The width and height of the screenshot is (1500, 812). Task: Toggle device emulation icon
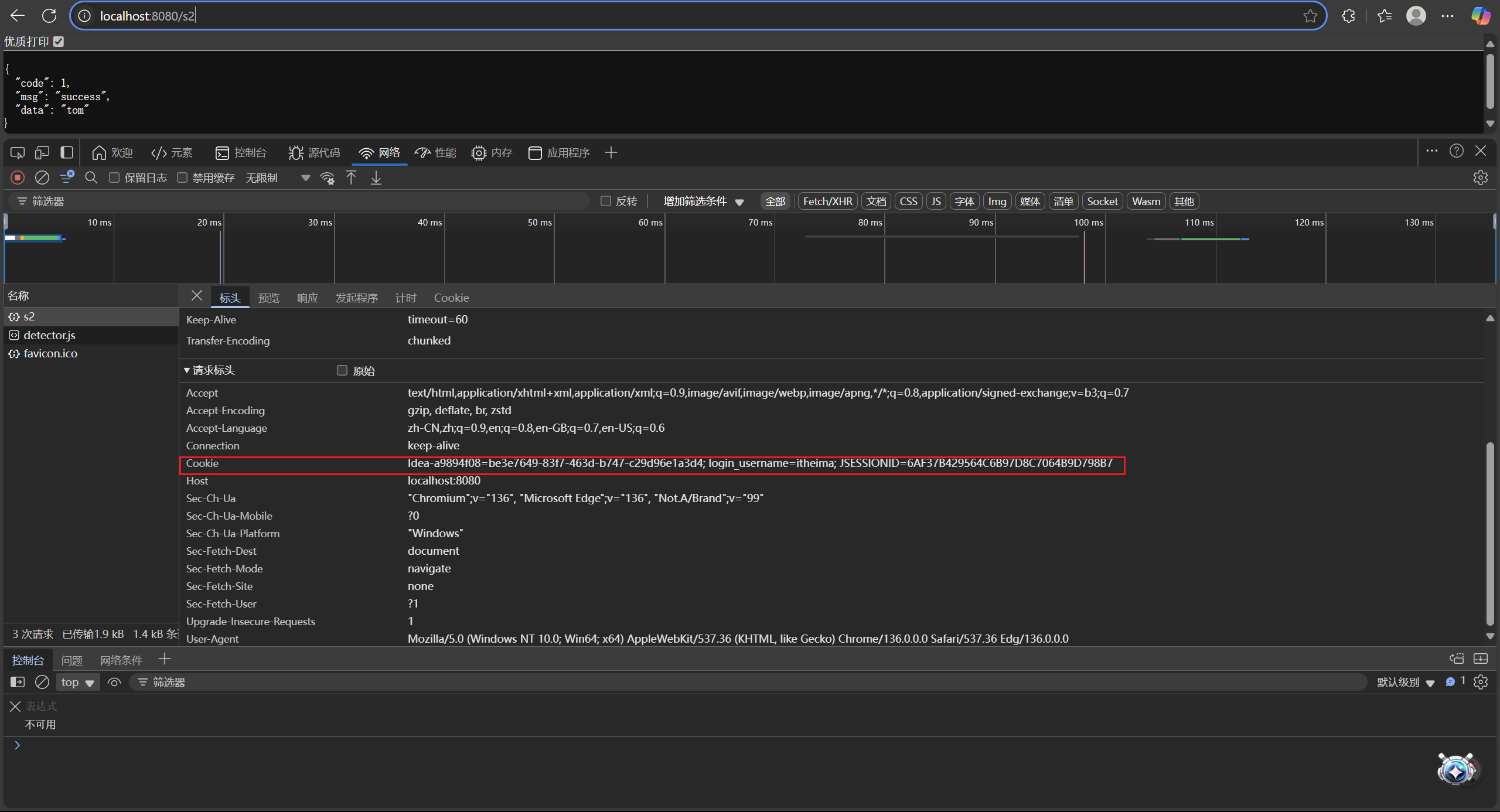tap(42, 153)
